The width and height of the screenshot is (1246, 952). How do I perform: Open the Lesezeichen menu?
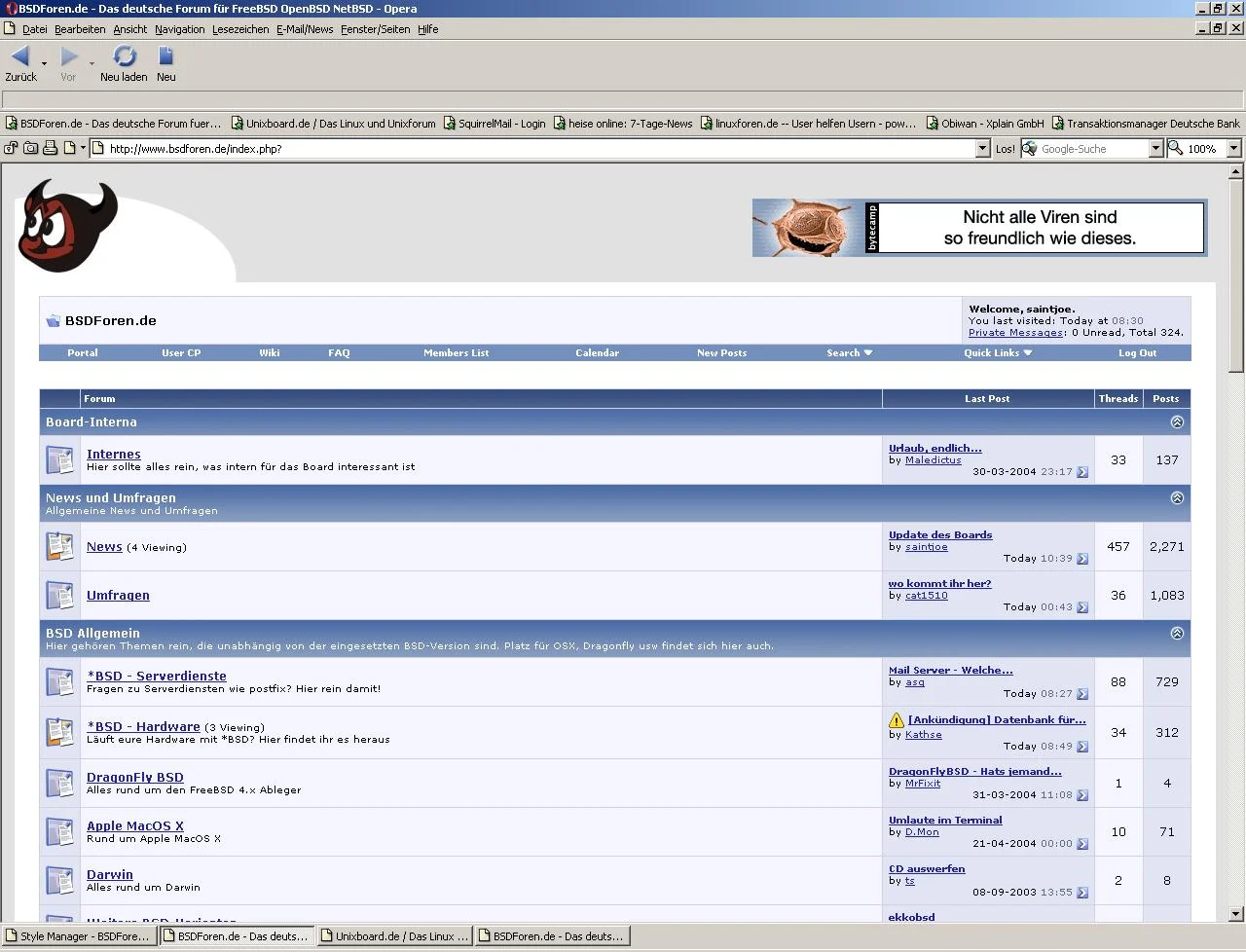coord(240,29)
